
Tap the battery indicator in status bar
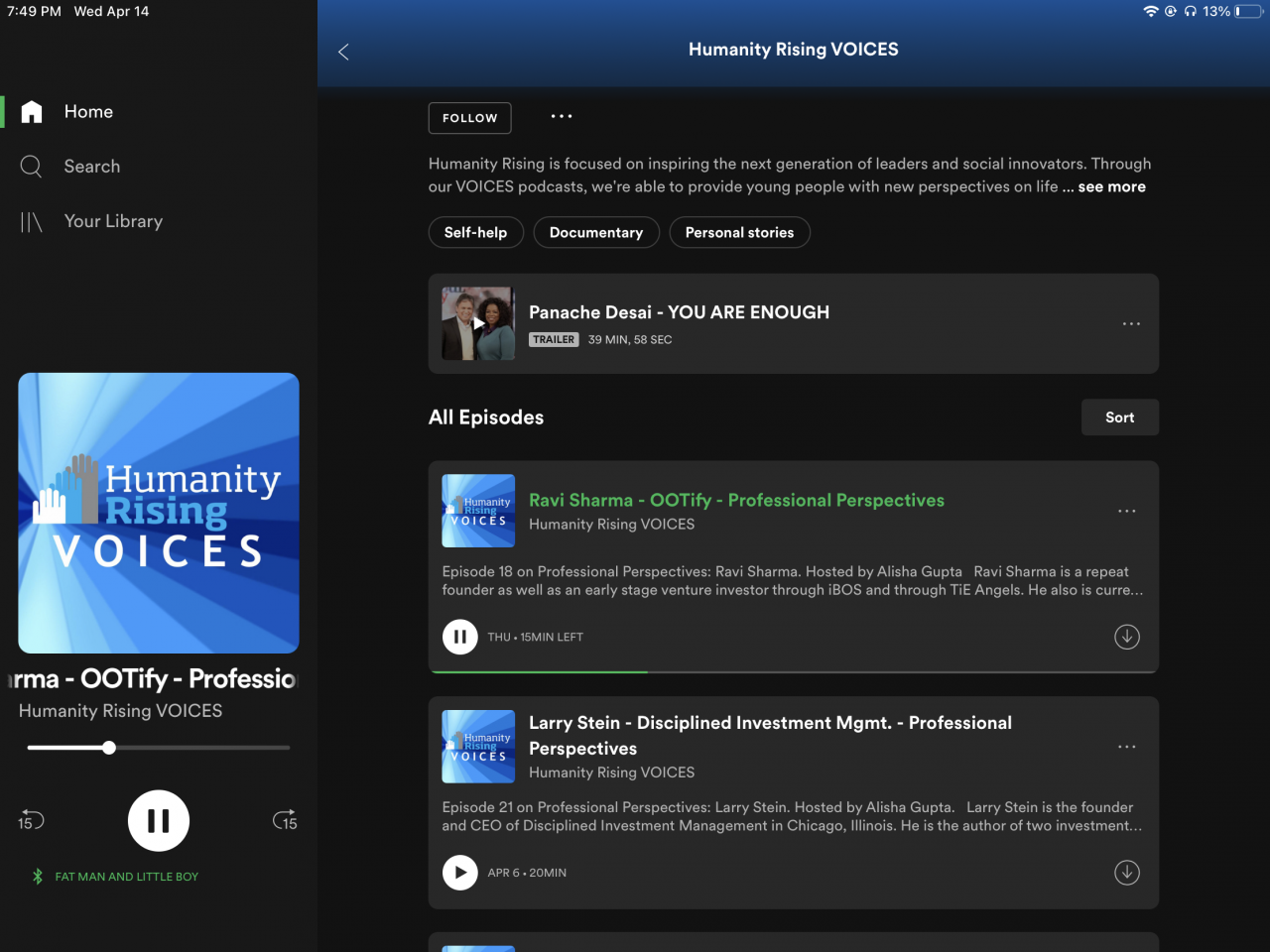click(x=1249, y=12)
